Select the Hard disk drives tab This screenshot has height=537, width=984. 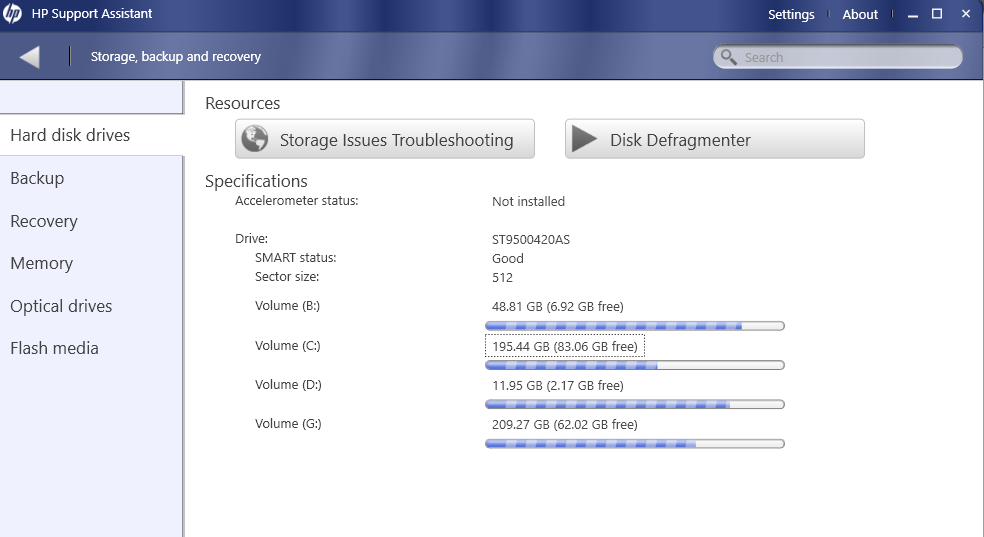pos(92,135)
